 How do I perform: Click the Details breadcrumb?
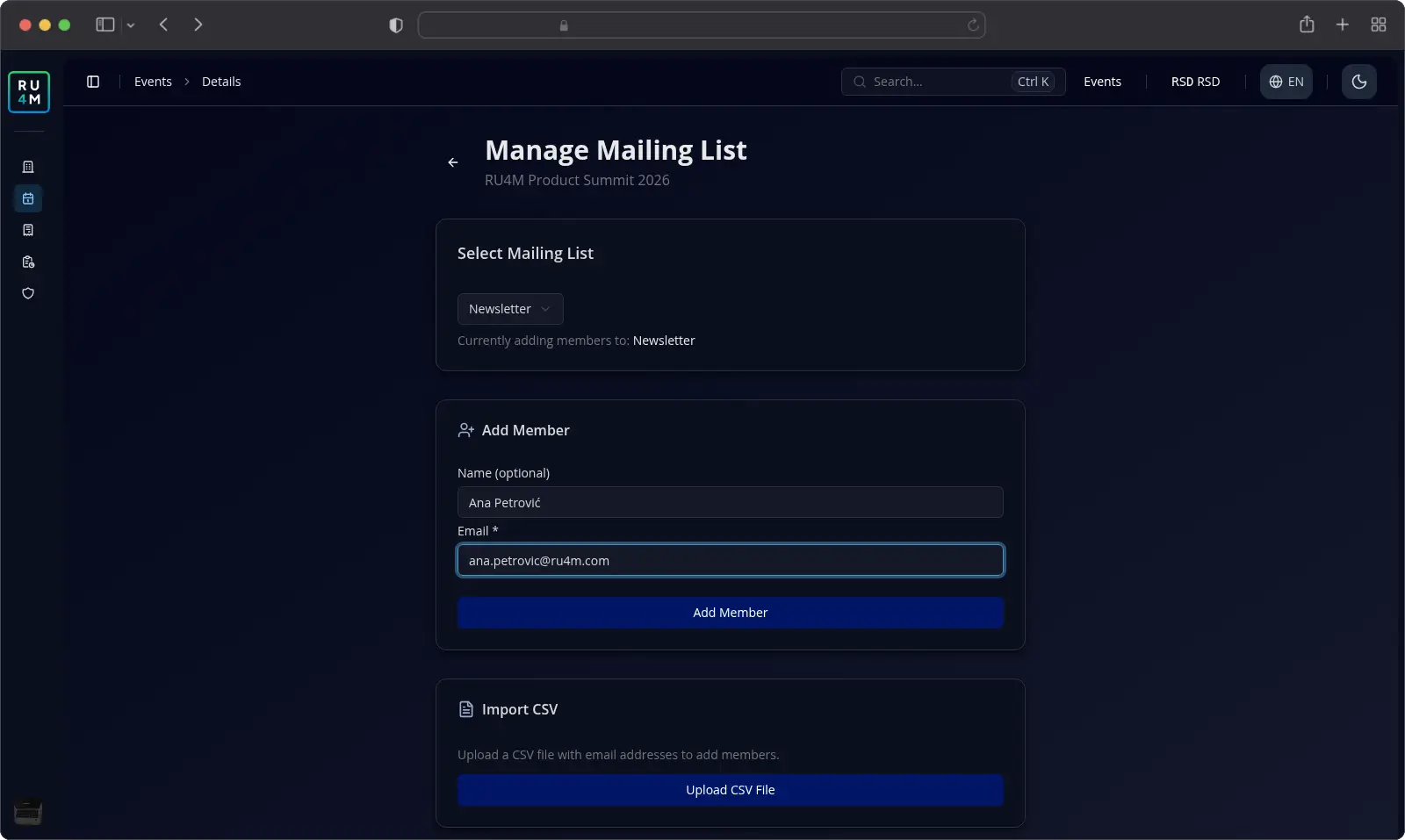pyautogui.click(x=221, y=82)
